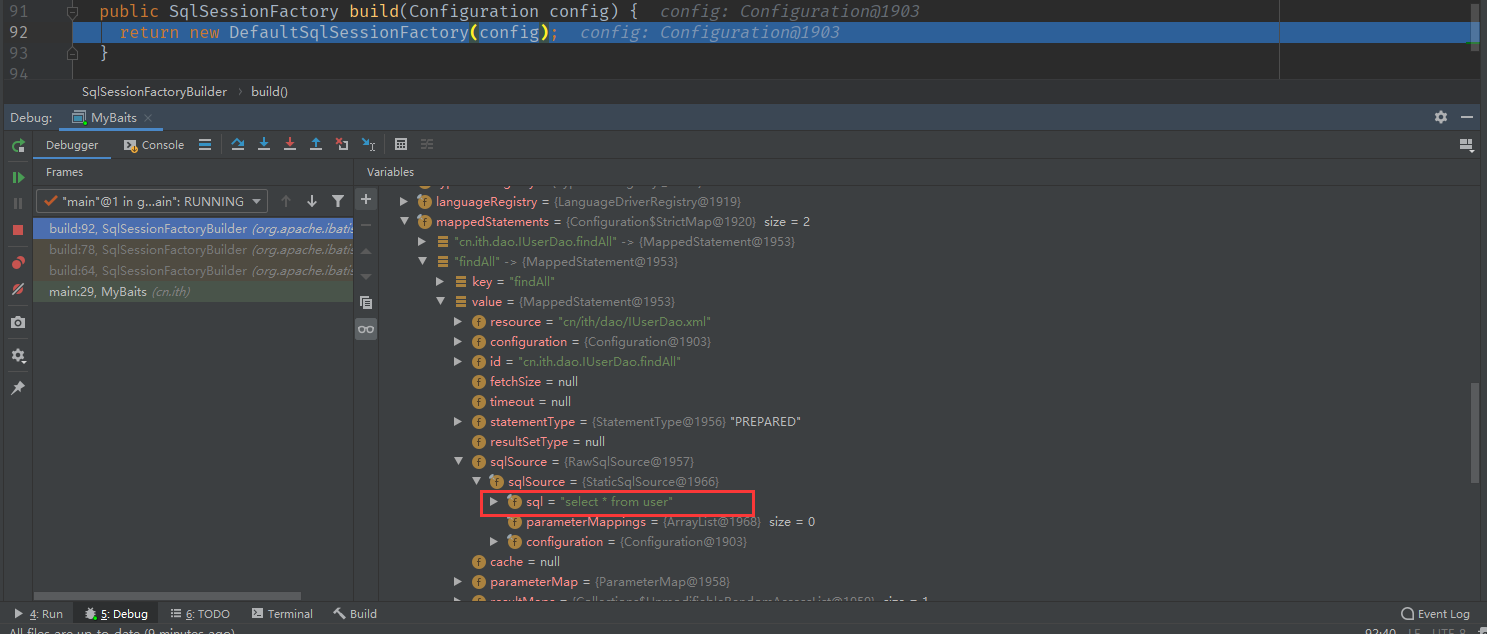1487x634 pixels.
Task: Collapse mappedStatements node
Action: click(x=404, y=222)
